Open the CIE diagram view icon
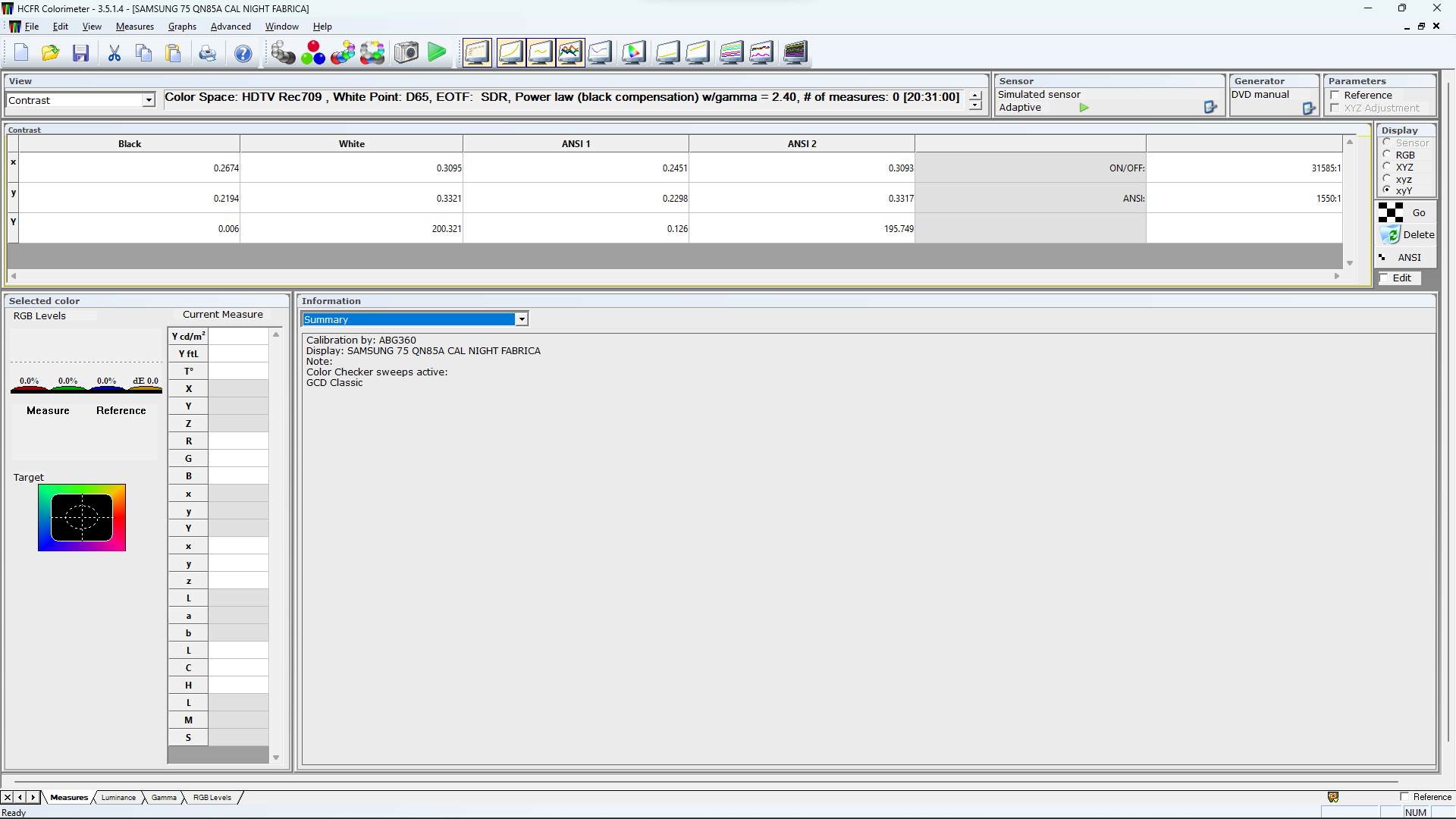Viewport: 1456px width, 819px height. click(x=634, y=53)
